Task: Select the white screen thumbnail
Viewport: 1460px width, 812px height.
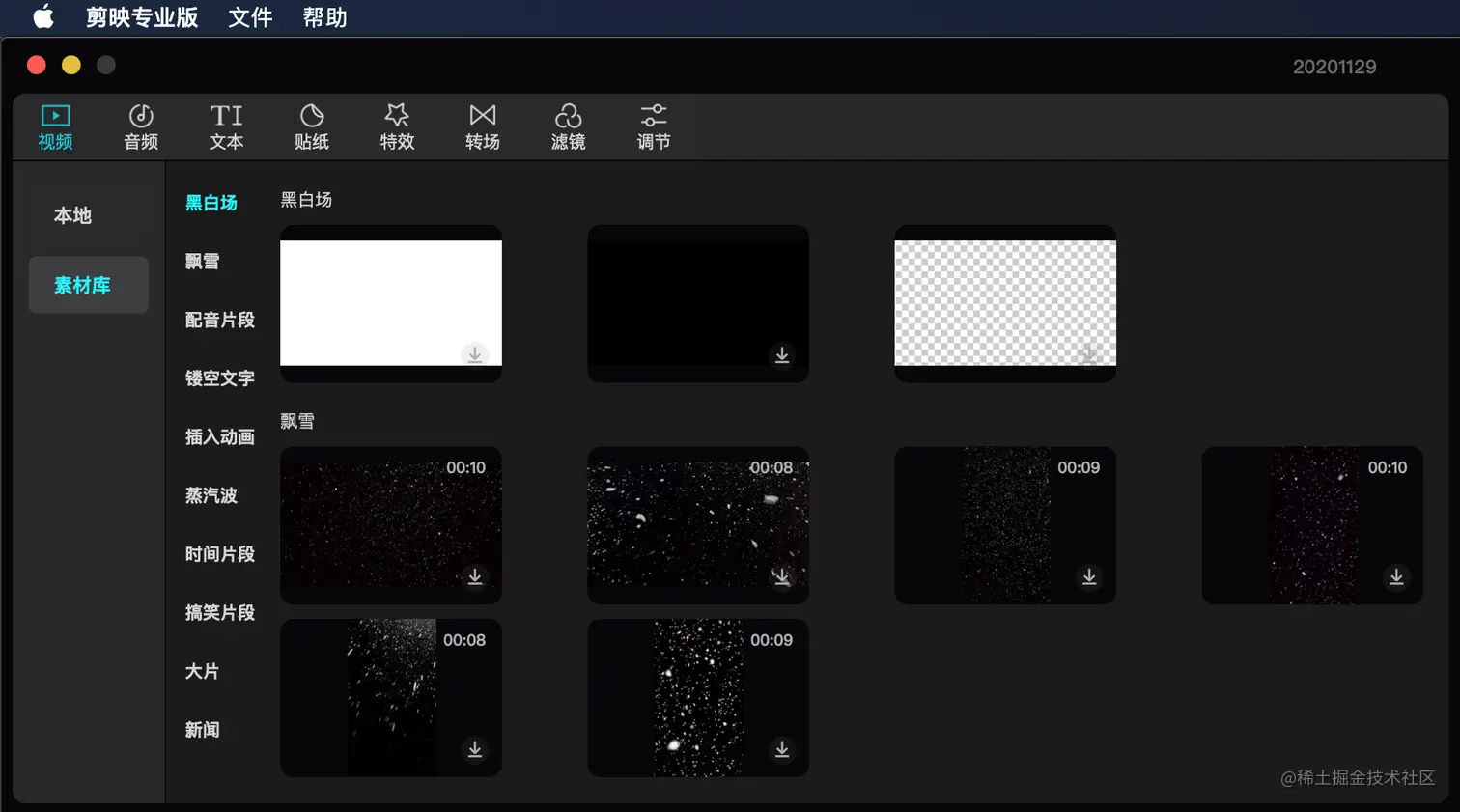Action: [x=391, y=303]
